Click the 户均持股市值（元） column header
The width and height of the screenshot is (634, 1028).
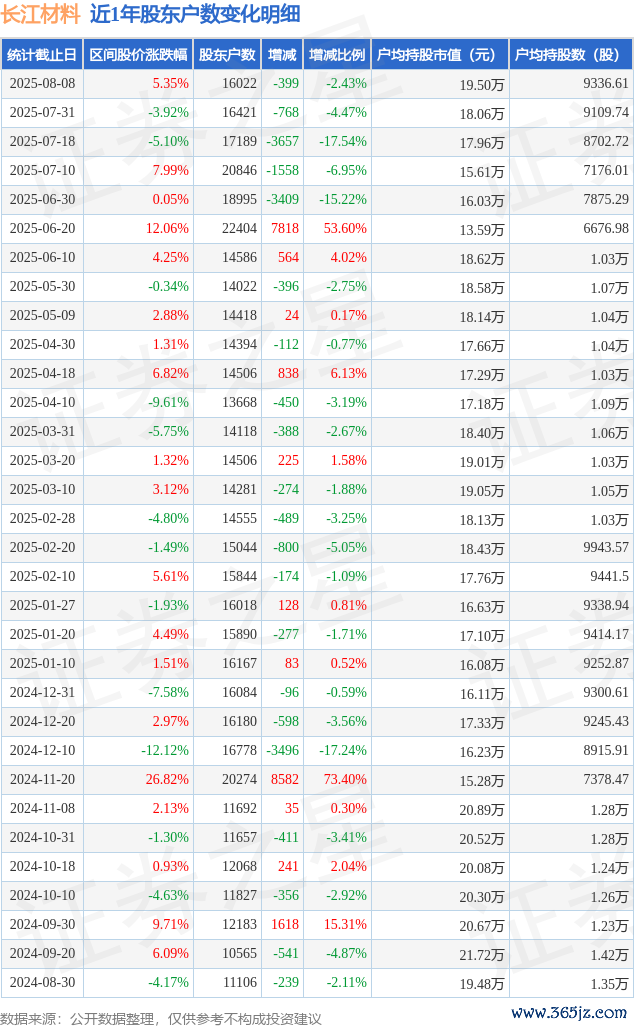[x=440, y=55]
